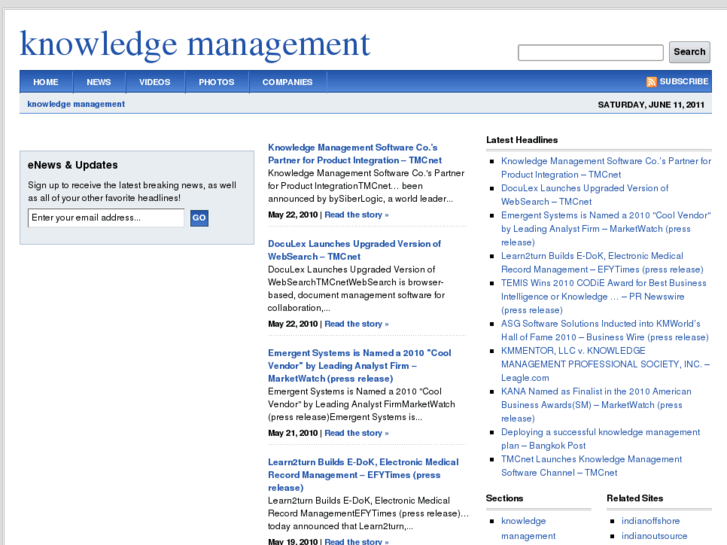Click the knowledge management site title

click(195, 45)
